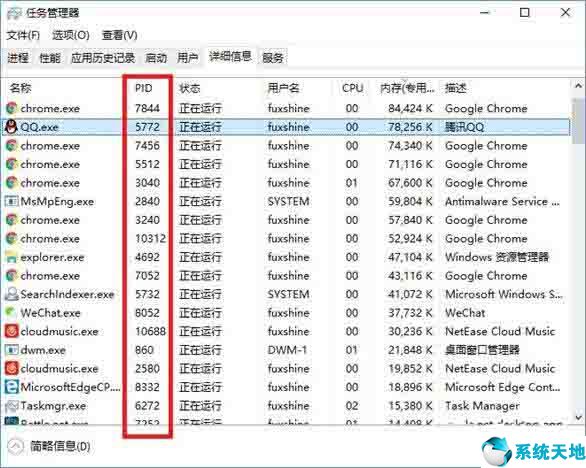Click cloudmusic.exe icon with PID 10688
The height and width of the screenshot is (468, 586).
11,331
